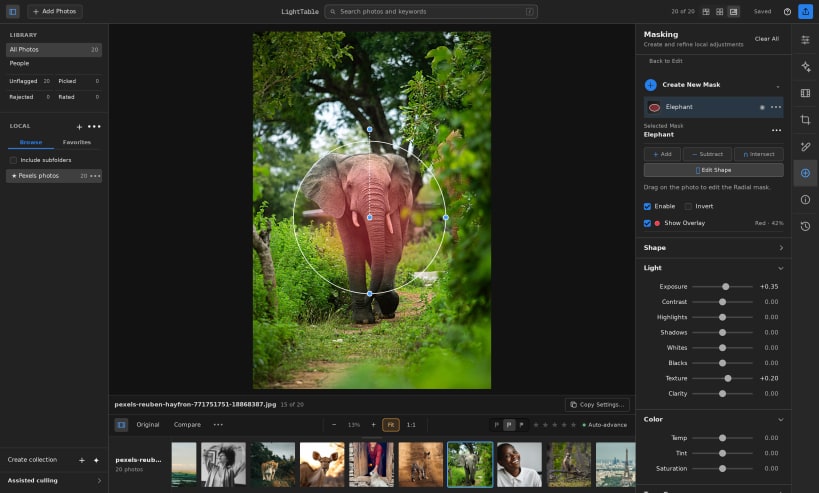This screenshot has width=819, height=493.
Task: Click the Copy Settings button
Action: [597, 405]
